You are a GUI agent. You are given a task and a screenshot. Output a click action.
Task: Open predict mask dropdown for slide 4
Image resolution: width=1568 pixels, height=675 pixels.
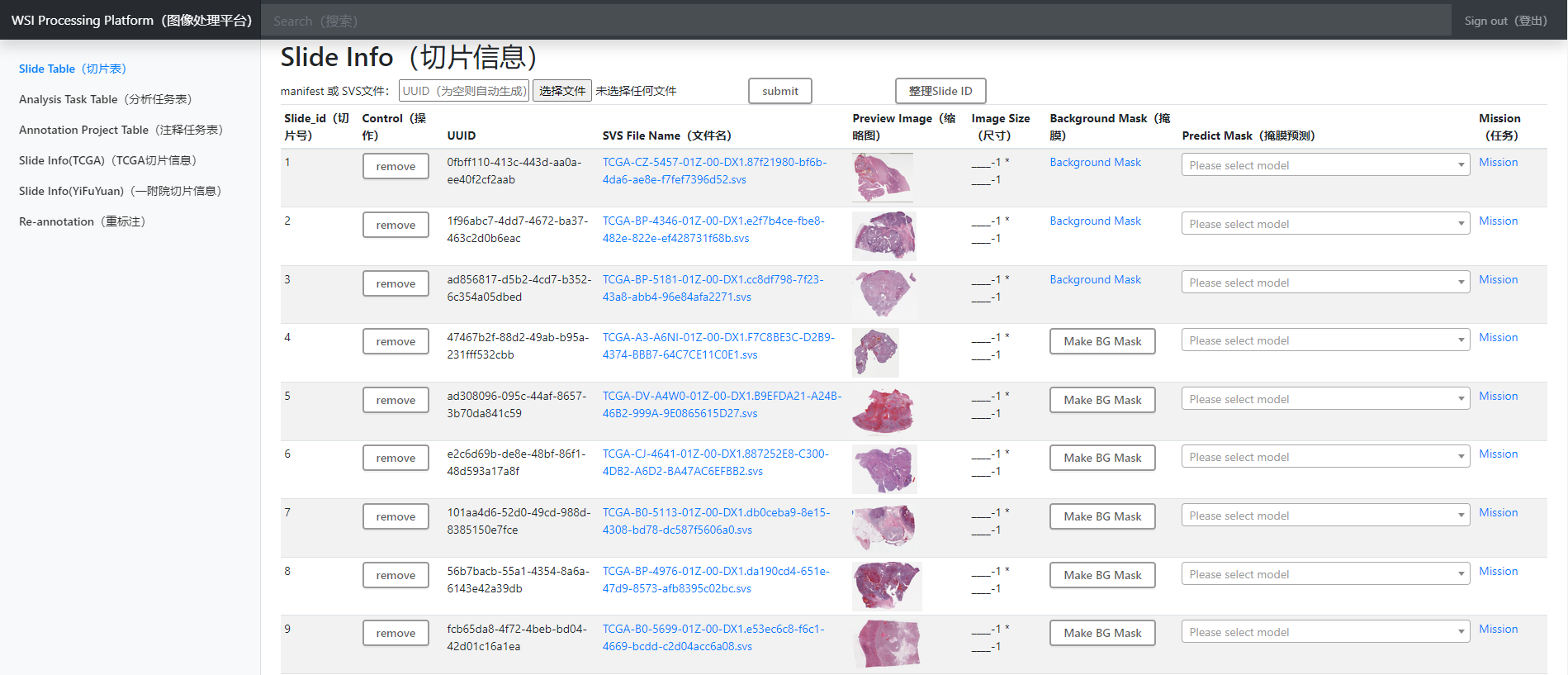pyautogui.click(x=1324, y=340)
